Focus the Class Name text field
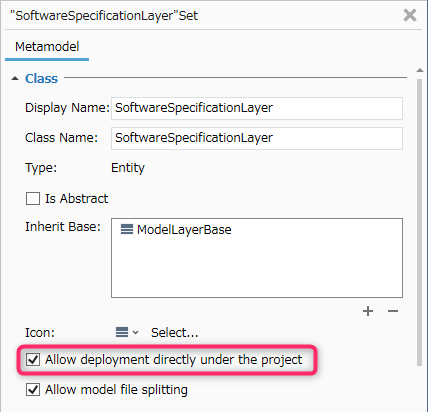The height and width of the screenshot is (412, 428). [x=257, y=138]
